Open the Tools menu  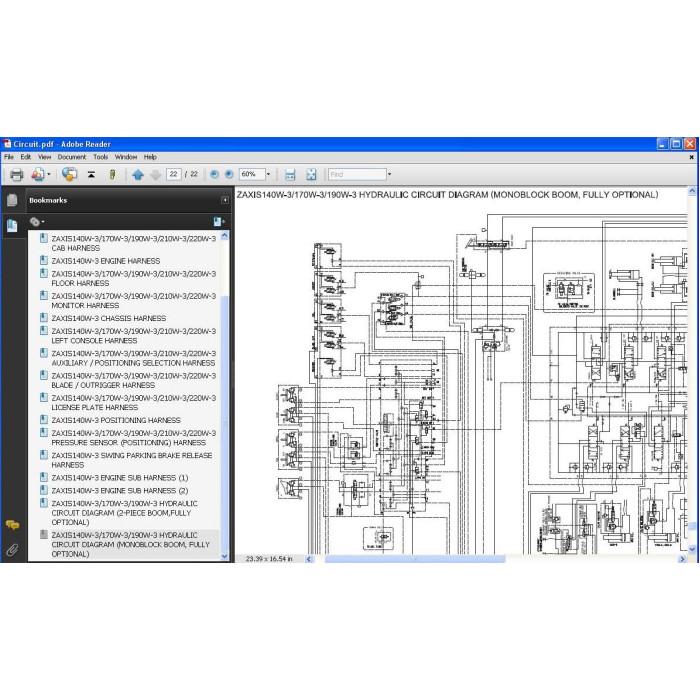(100, 157)
